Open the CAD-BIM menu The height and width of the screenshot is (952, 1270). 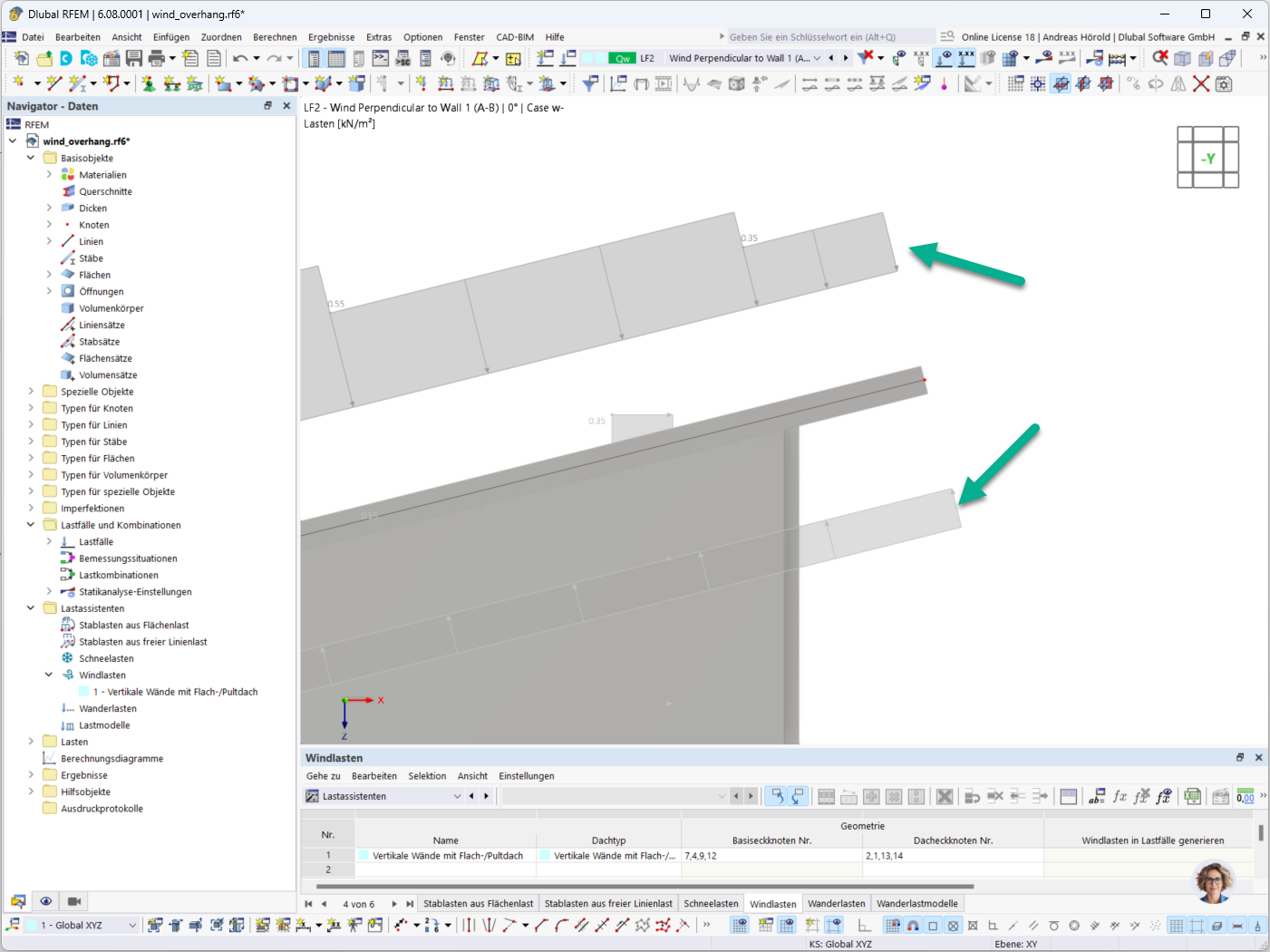pyautogui.click(x=515, y=37)
